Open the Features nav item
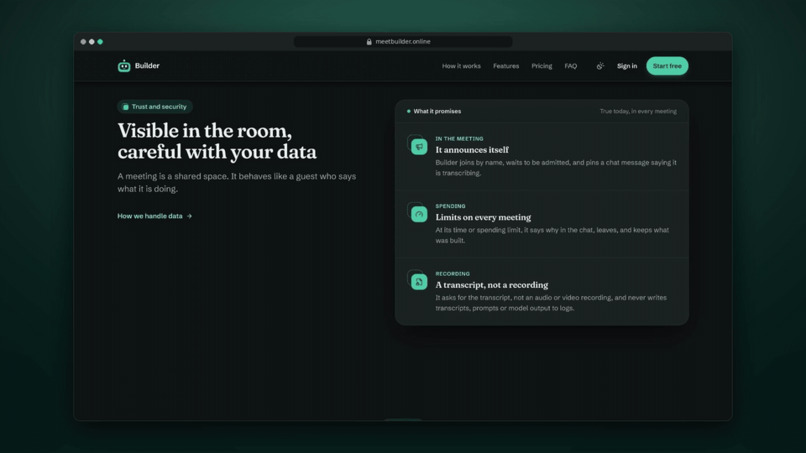The height and width of the screenshot is (453, 806). [506, 66]
